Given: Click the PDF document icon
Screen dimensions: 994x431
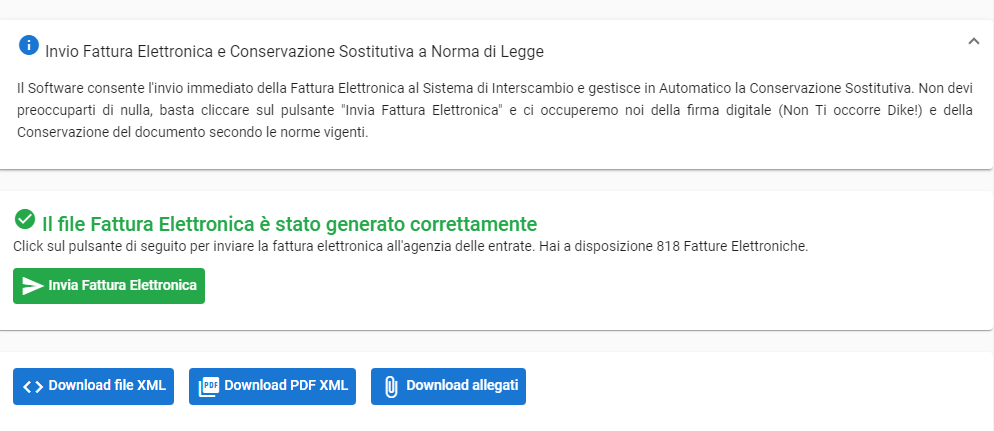Looking at the screenshot, I should (x=209, y=387).
